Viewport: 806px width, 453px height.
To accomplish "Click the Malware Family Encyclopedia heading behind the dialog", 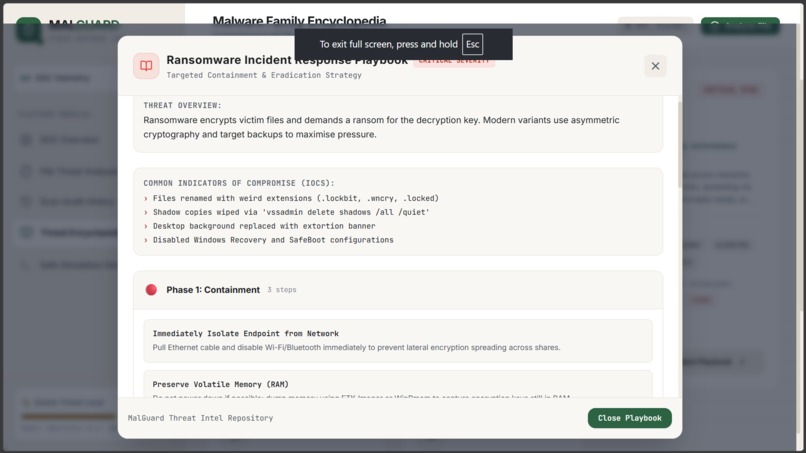I will point(299,21).
